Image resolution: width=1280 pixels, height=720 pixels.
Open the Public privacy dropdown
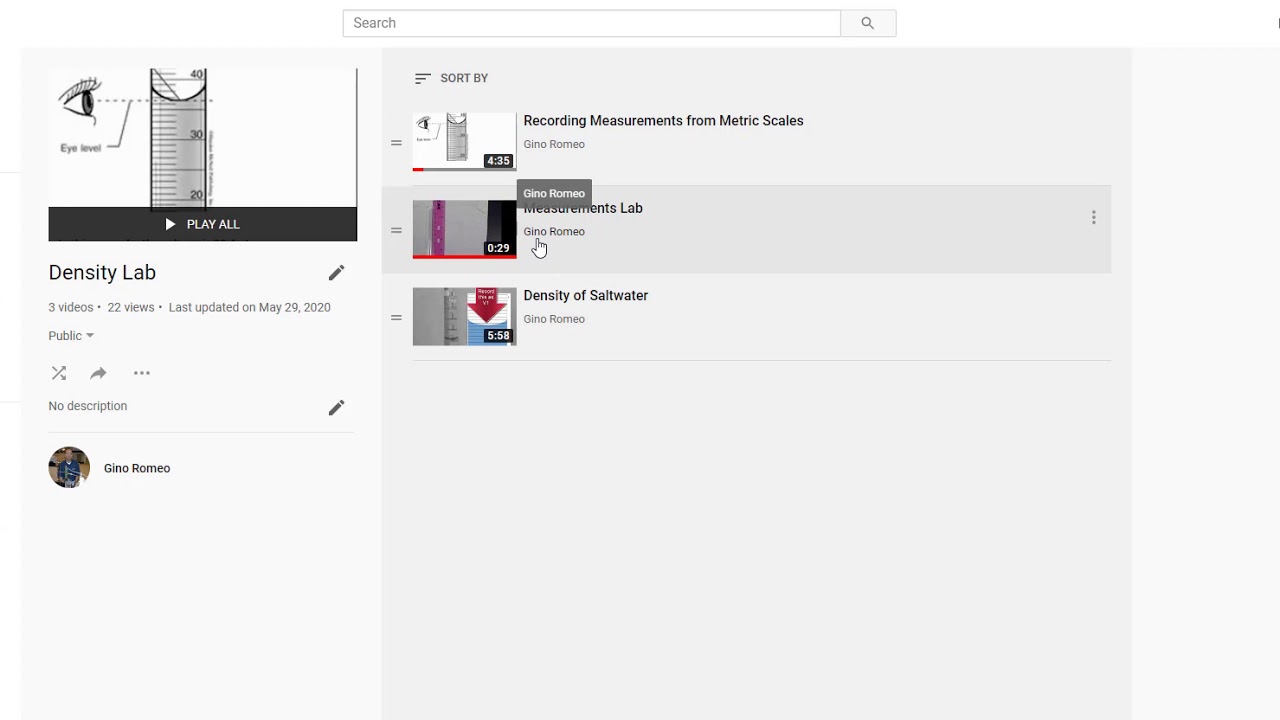[71, 336]
